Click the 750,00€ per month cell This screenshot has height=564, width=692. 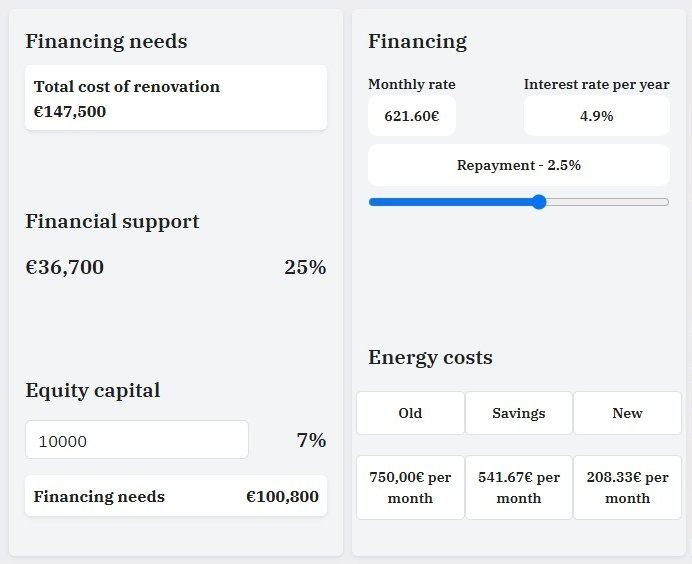pos(410,488)
